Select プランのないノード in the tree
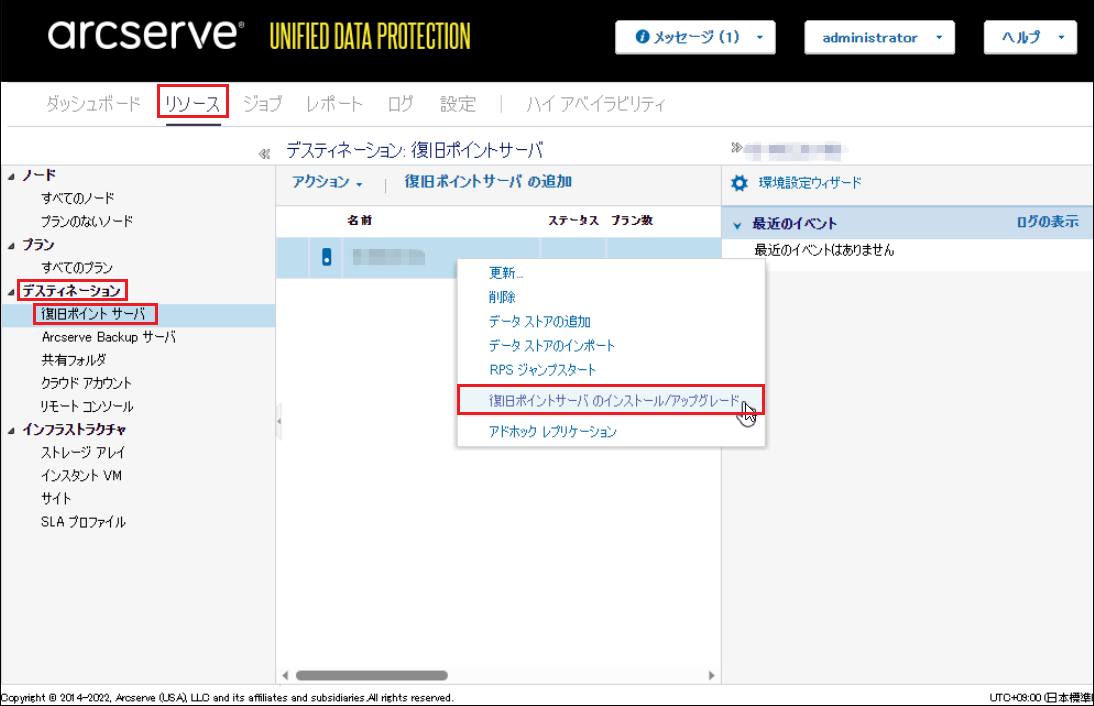Screen dimensions: 1094x706 [x=87, y=221]
